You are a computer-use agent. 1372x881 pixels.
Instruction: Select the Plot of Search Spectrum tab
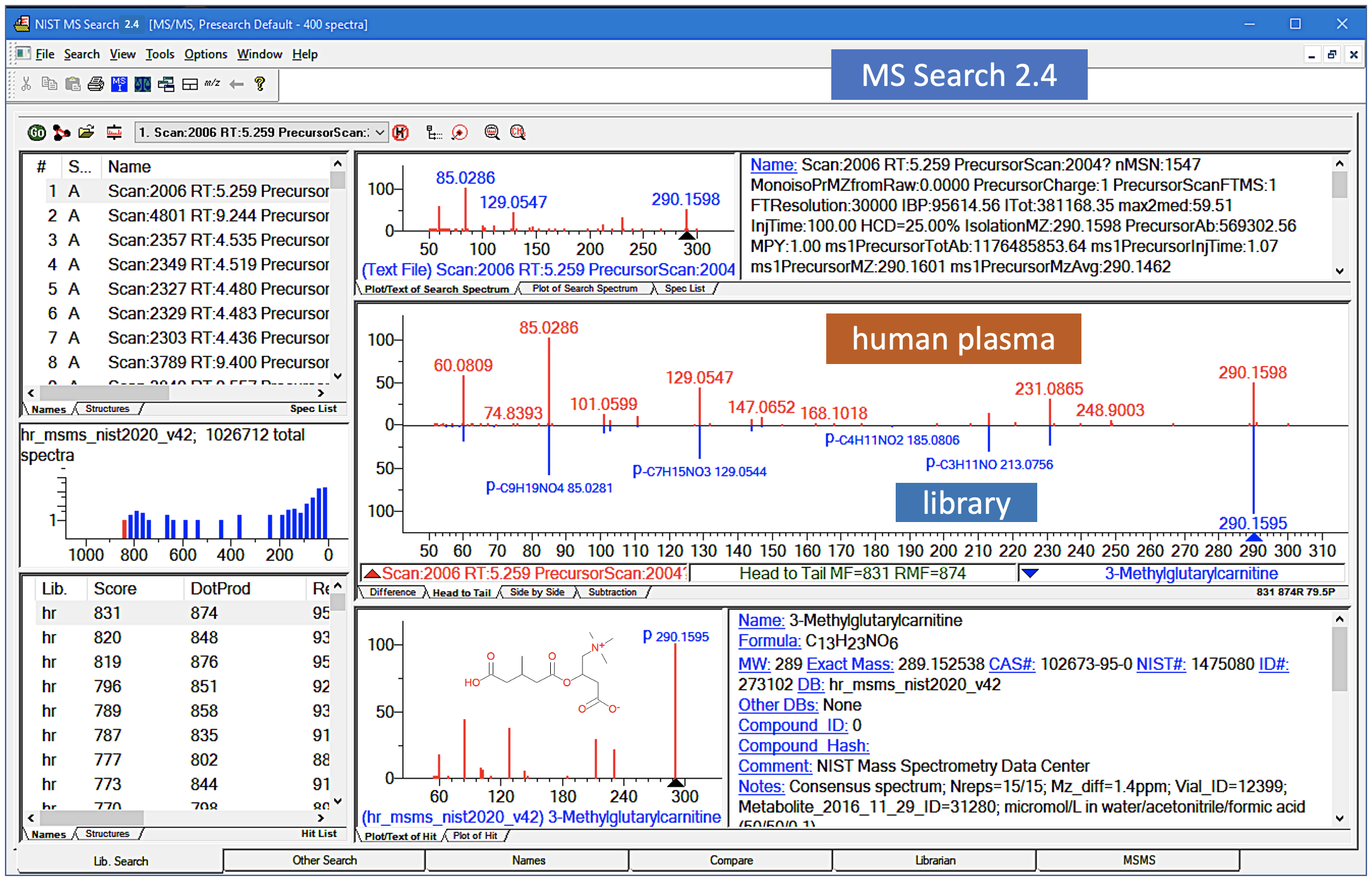pos(585,289)
